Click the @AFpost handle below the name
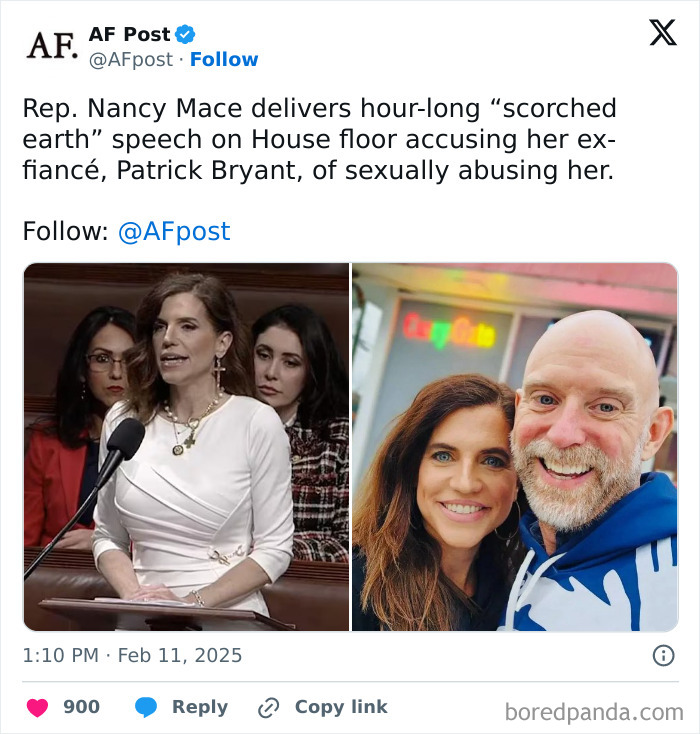 tap(131, 60)
